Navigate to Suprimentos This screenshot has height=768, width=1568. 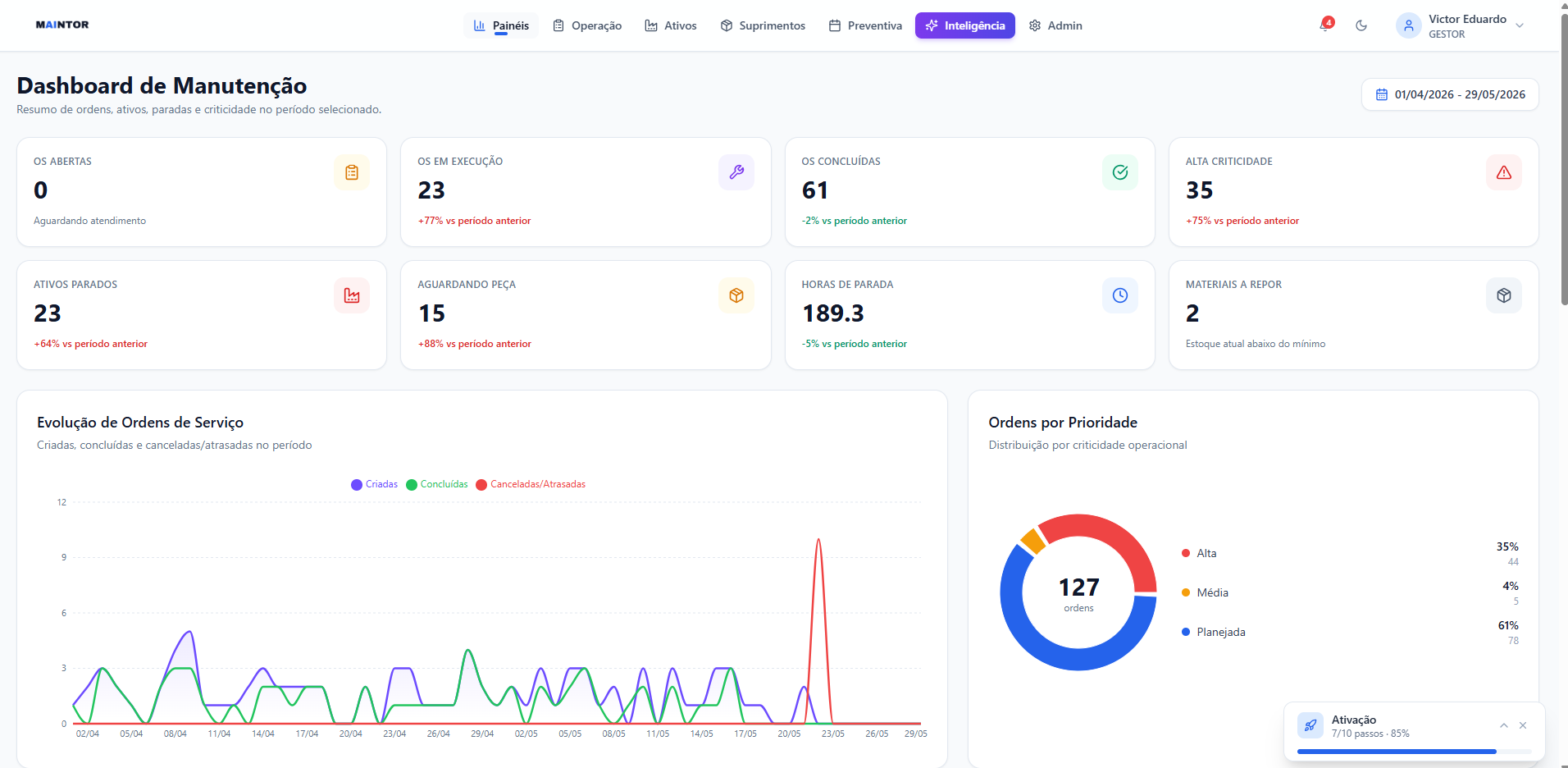(x=763, y=25)
